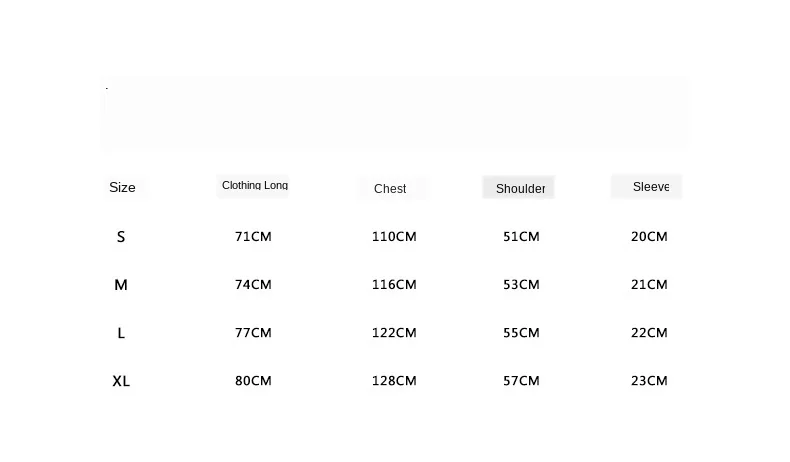Click the 116CM chest measurement
Screen dimensions: 790x462
[394, 284]
